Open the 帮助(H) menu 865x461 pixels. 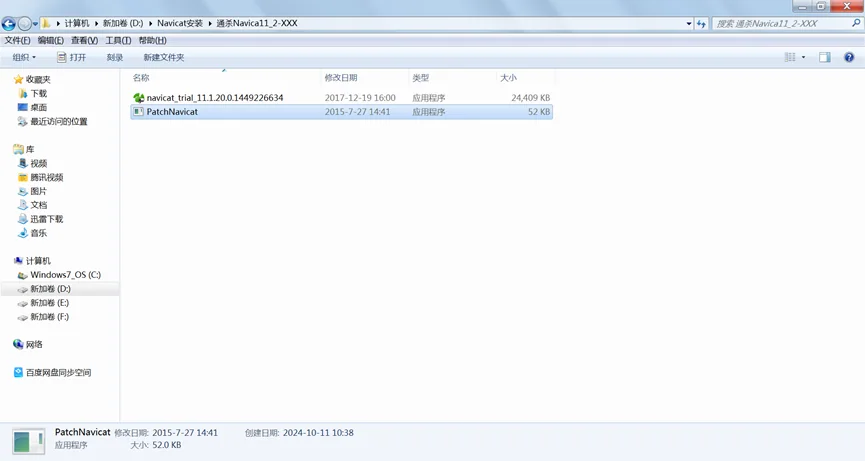pyautogui.click(x=152, y=40)
